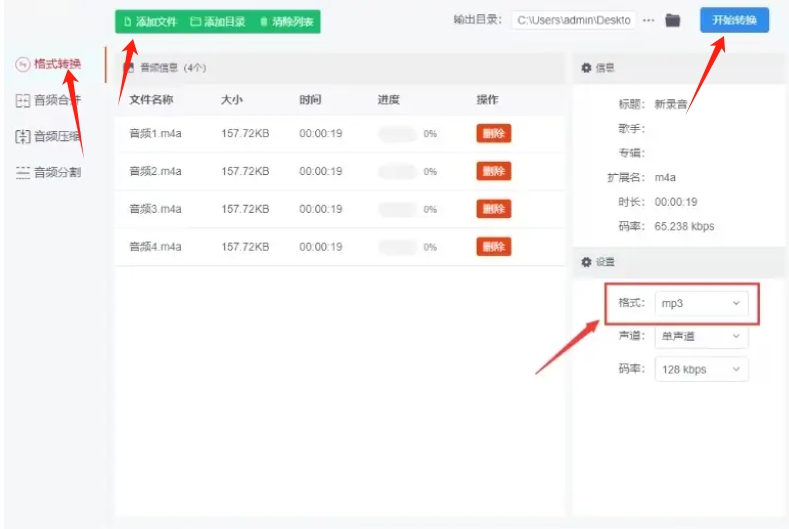Click the bitrate value 65.238 kbps
789x529 pixels.
684,226
